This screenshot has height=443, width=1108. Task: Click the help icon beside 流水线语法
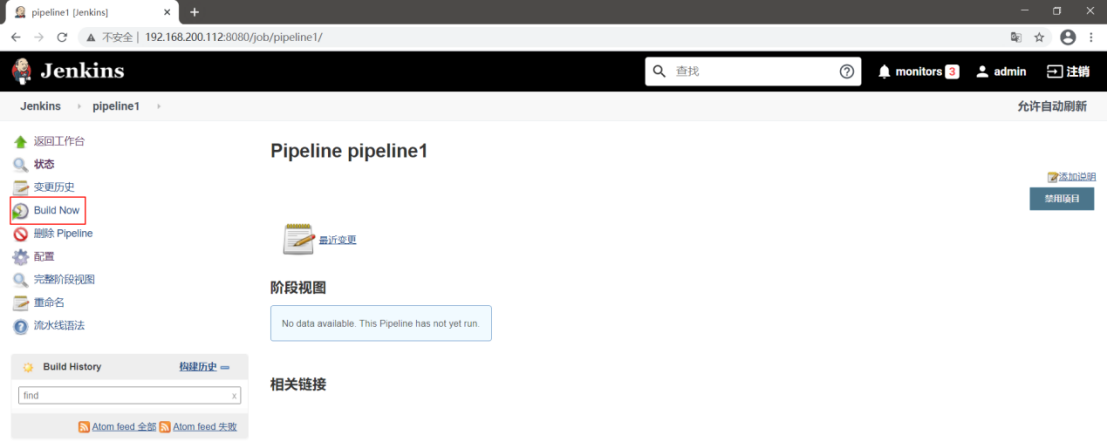click(20, 326)
